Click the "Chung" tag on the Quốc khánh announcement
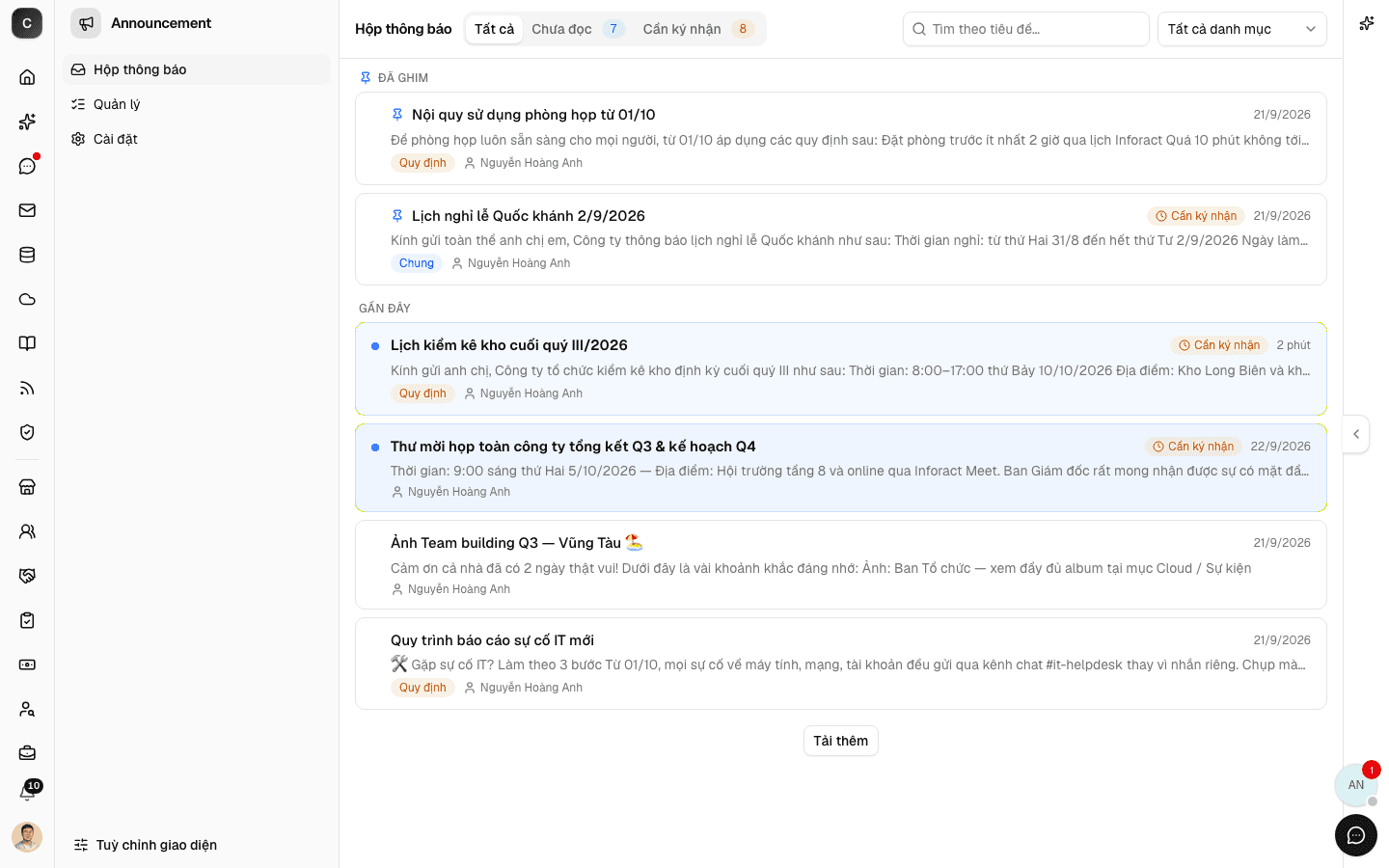 [417, 263]
